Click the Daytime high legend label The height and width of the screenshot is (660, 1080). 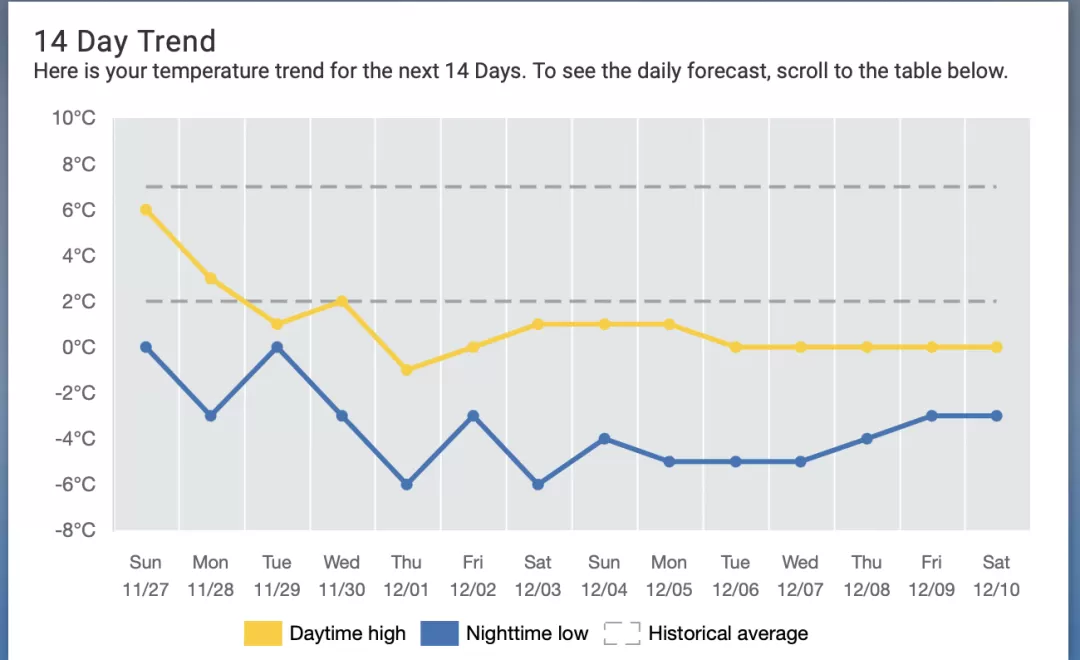click(x=347, y=633)
